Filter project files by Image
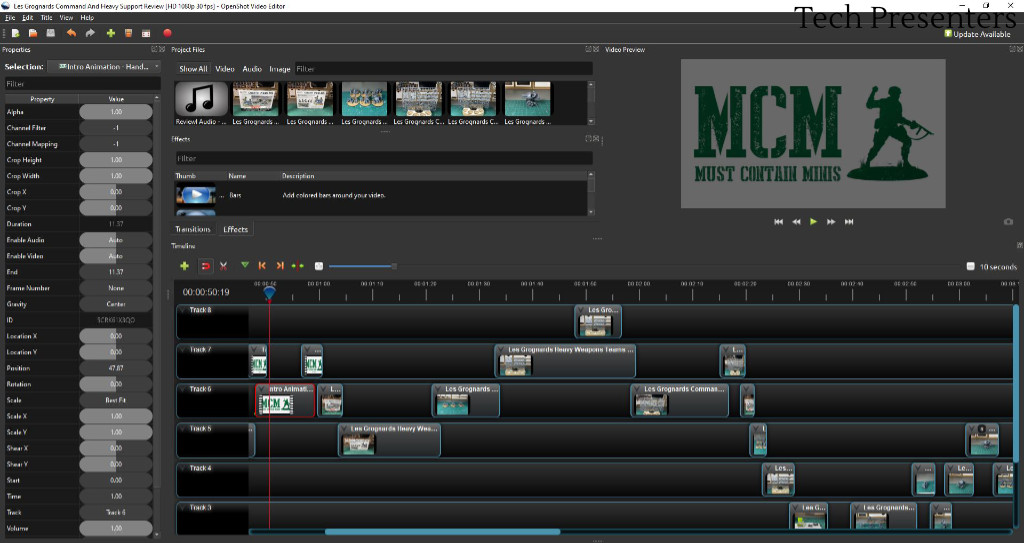Viewport: 1024px width, 543px height. coord(280,69)
